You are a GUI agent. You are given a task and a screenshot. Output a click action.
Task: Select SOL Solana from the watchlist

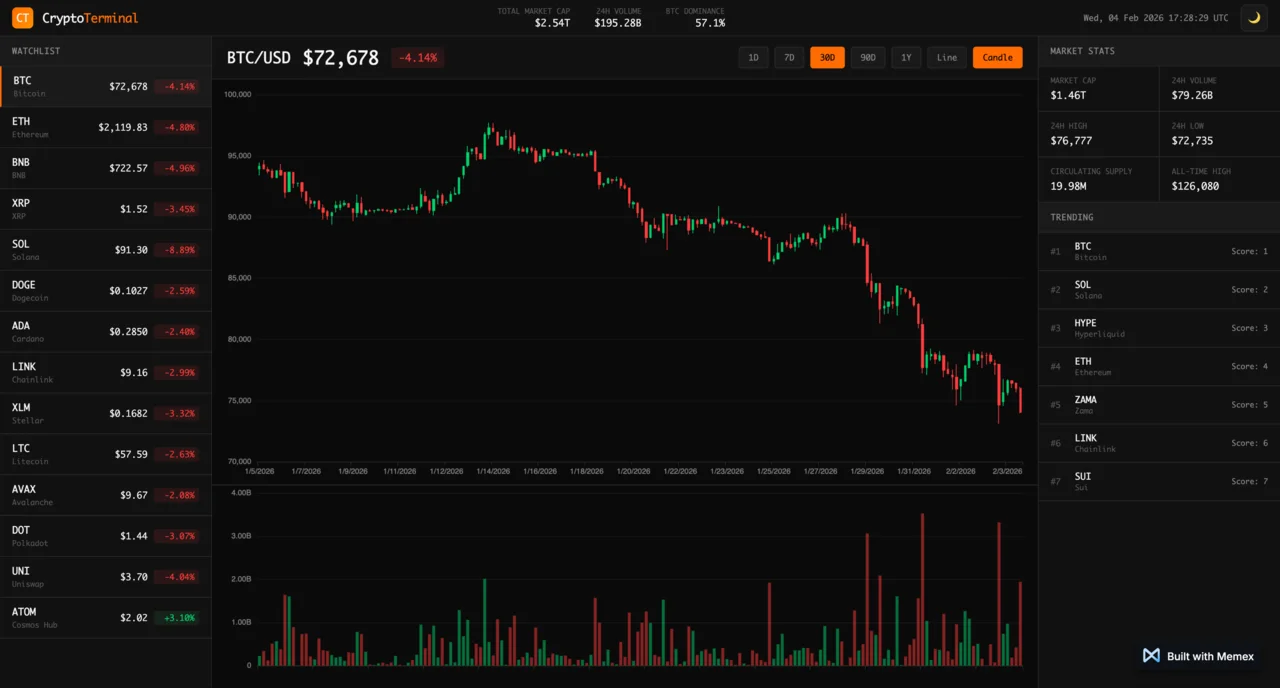tap(105, 250)
